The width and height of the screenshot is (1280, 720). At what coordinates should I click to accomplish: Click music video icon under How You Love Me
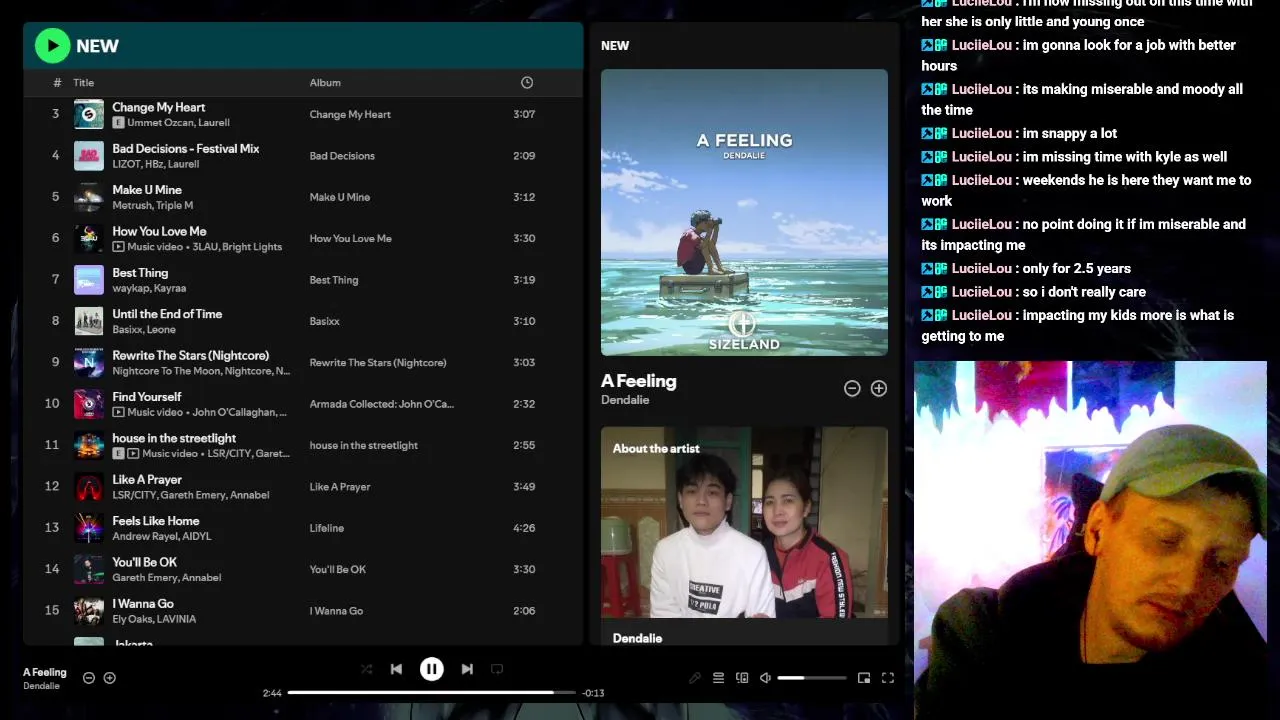click(118, 247)
